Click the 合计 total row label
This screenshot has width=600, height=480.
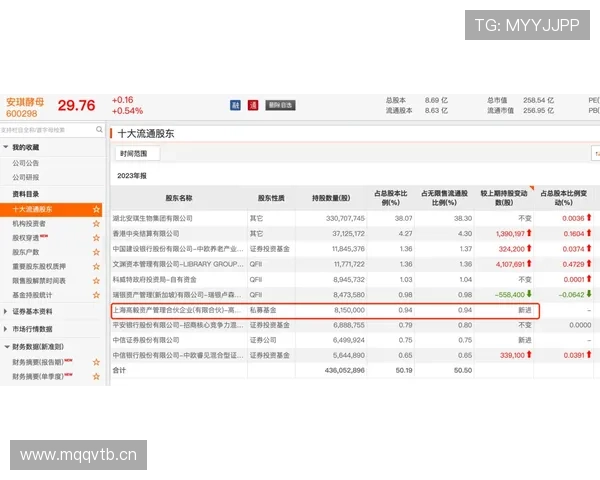119,370
